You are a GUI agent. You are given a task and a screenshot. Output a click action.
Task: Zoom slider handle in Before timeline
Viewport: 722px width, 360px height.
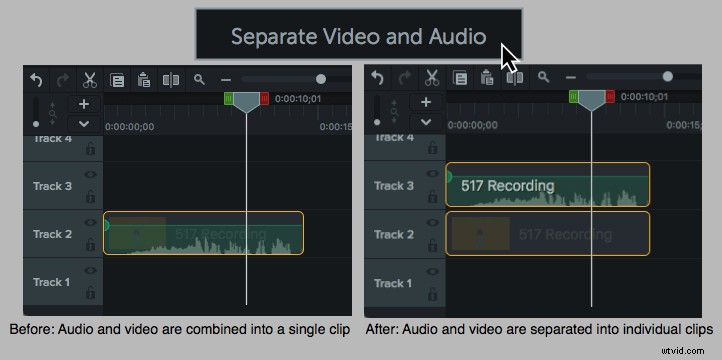coord(321,79)
